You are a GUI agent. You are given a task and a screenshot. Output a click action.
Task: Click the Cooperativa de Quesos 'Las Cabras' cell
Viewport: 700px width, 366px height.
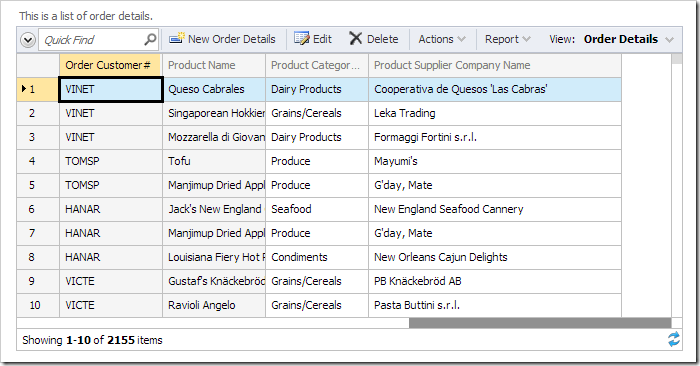coord(495,89)
